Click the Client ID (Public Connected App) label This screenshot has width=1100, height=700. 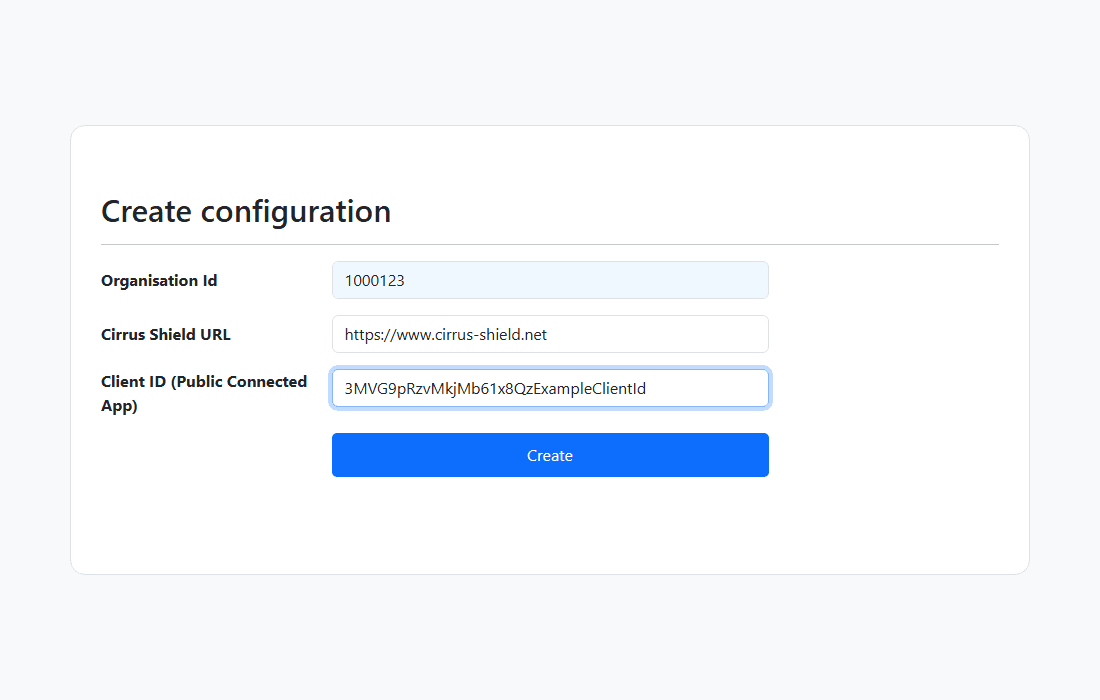[x=204, y=393]
